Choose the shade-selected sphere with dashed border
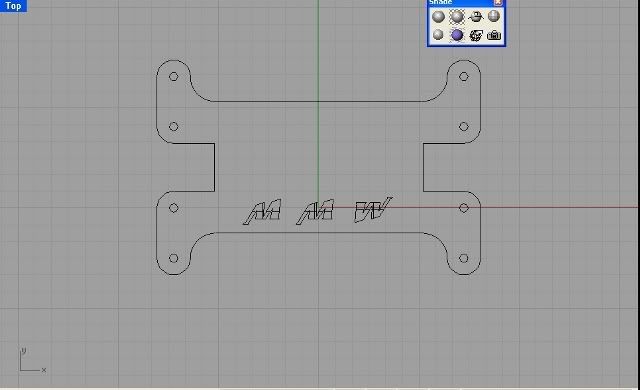 [457, 17]
